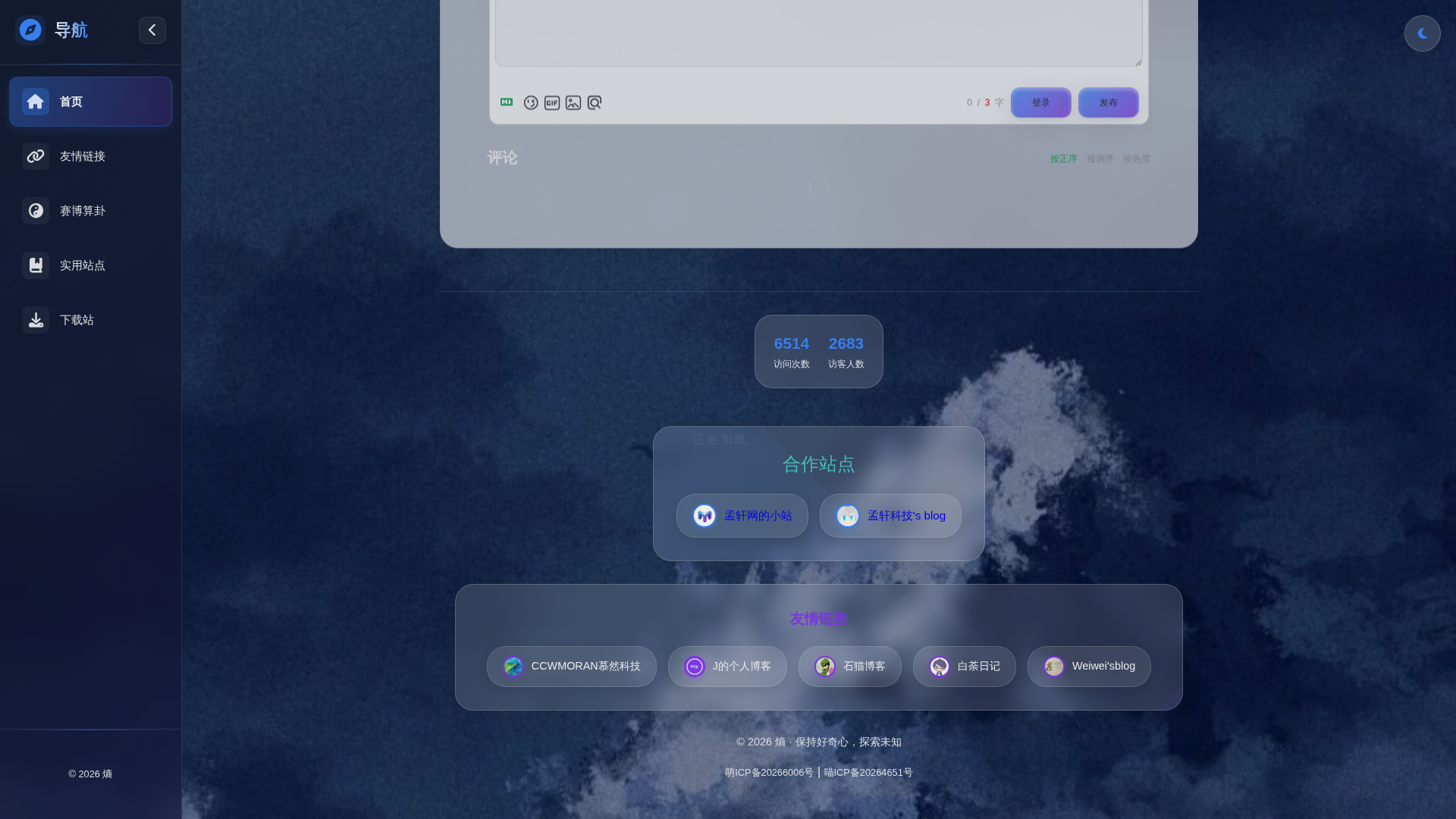Click the compass logo beside 导航
This screenshot has width=1456, height=819.
pyautogui.click(x=30, y=30)
